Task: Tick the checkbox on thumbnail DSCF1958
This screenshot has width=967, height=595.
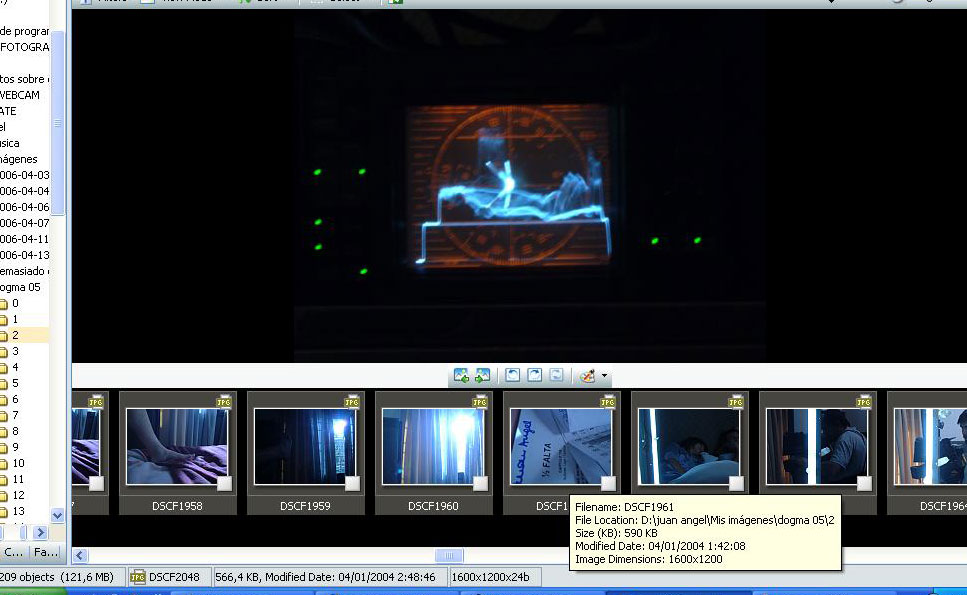Action: [x=224, y=484]
